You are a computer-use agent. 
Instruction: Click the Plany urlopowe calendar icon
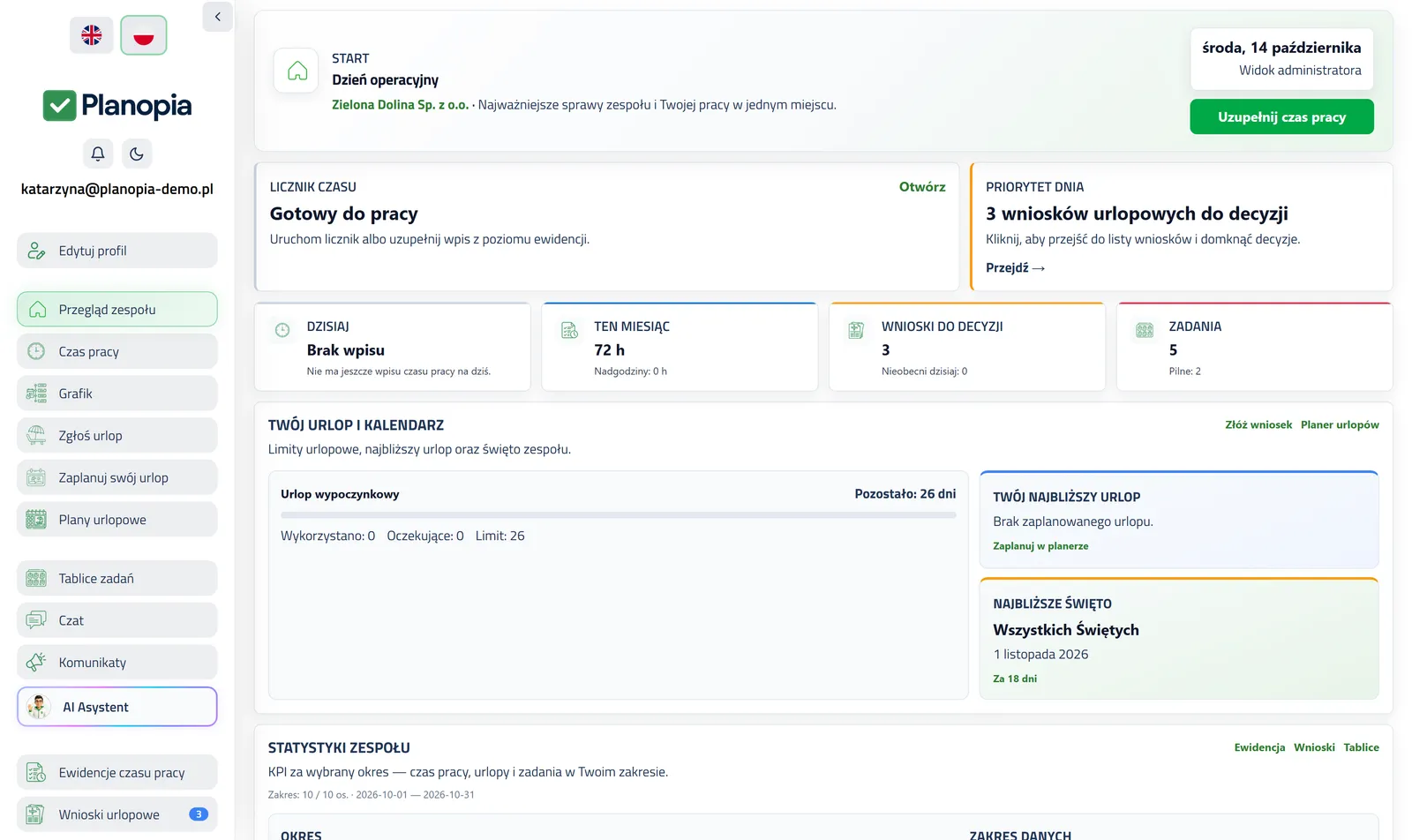coord(36,520)
